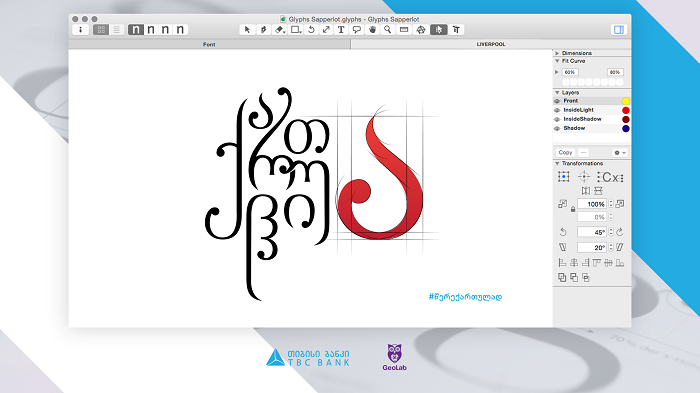Image resolution: width=700 pixels, height=393 pixels.
Task: Select the Hand pan tool
Action: [372, 29]
